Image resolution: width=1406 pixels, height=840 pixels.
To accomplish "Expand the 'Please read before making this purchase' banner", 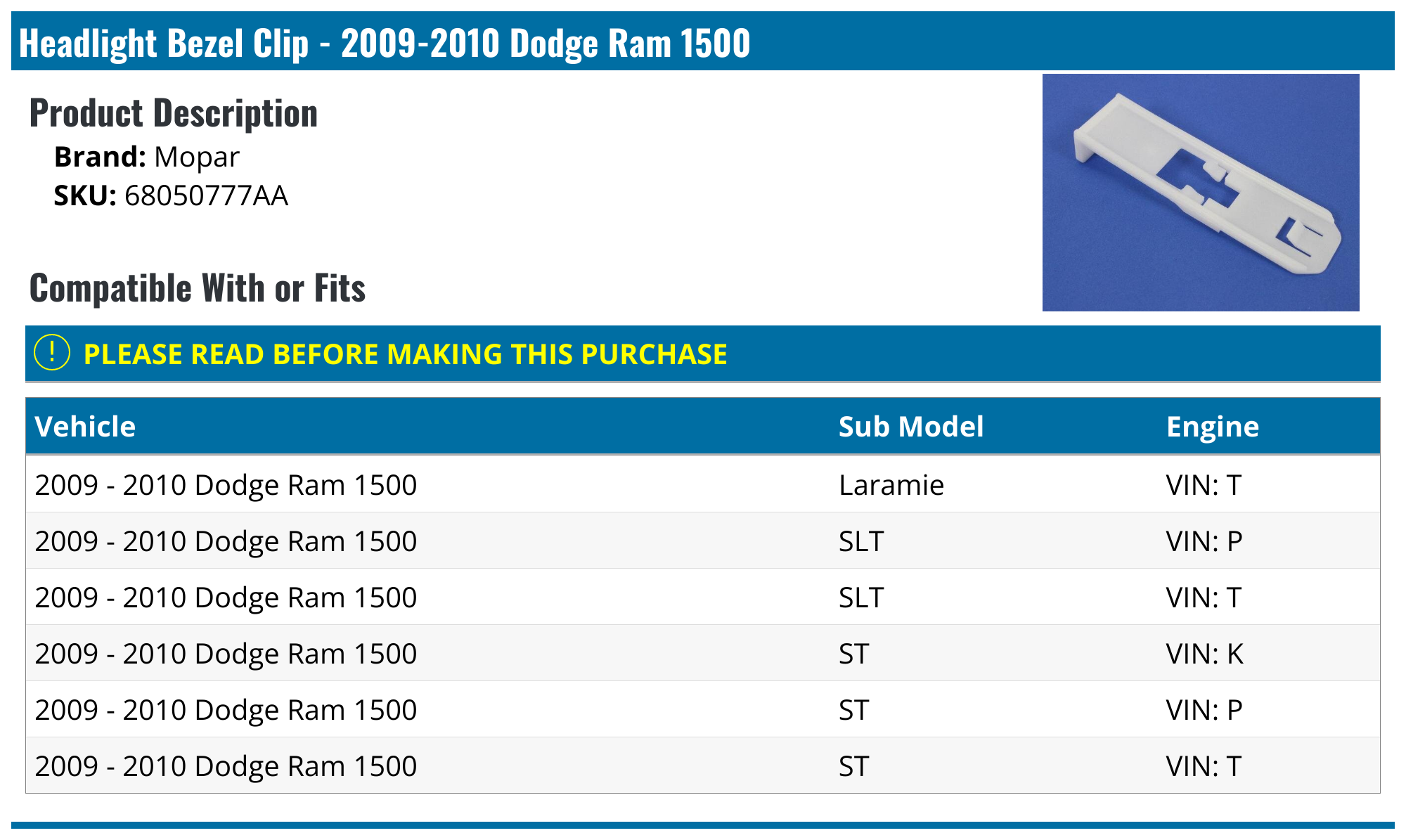I will point(405,354).
